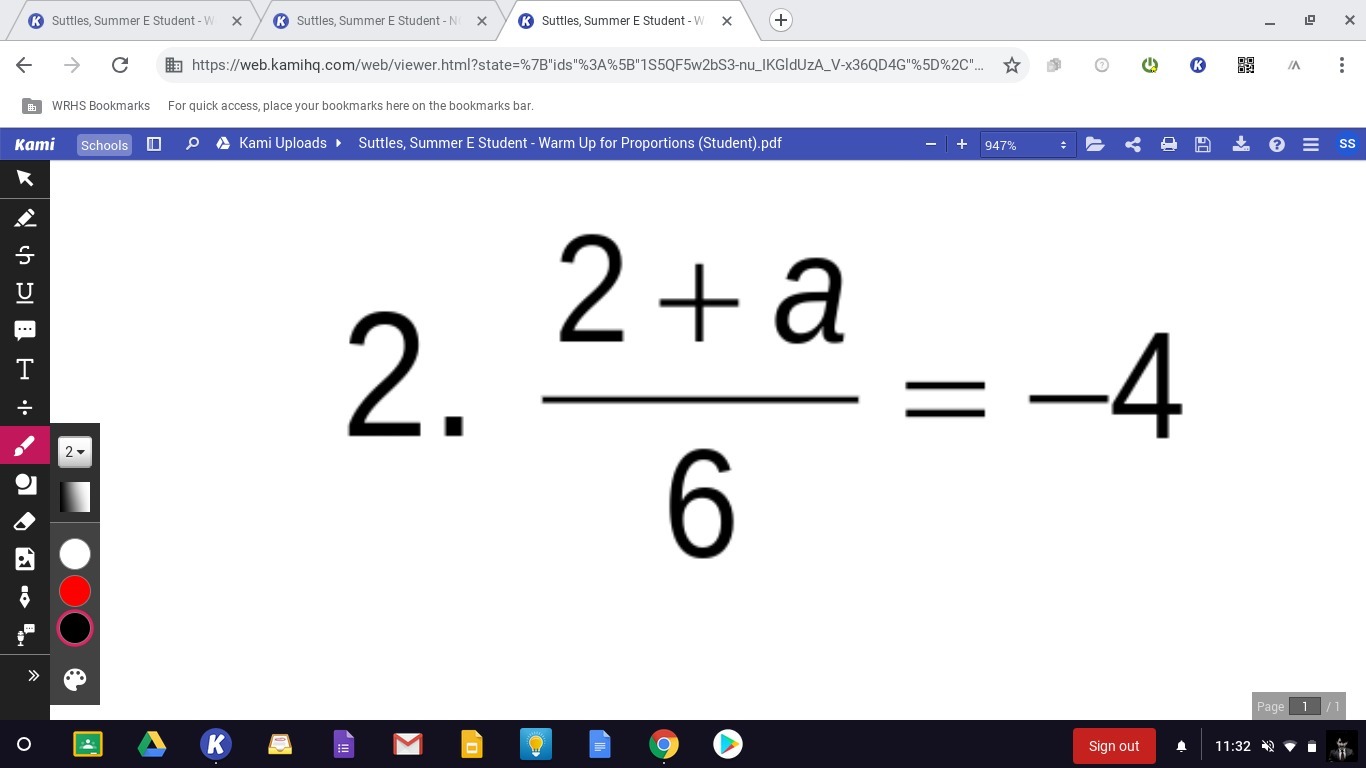The height and width of the screenshot is (768, 1366).
Task: Choose the black color swatch
Action: click(75, 628)
